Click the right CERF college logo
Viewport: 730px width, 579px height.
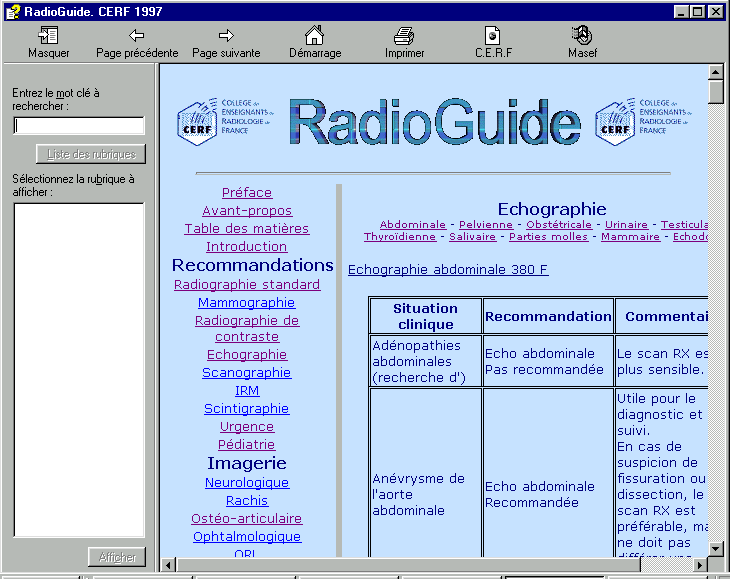[643, 121]
